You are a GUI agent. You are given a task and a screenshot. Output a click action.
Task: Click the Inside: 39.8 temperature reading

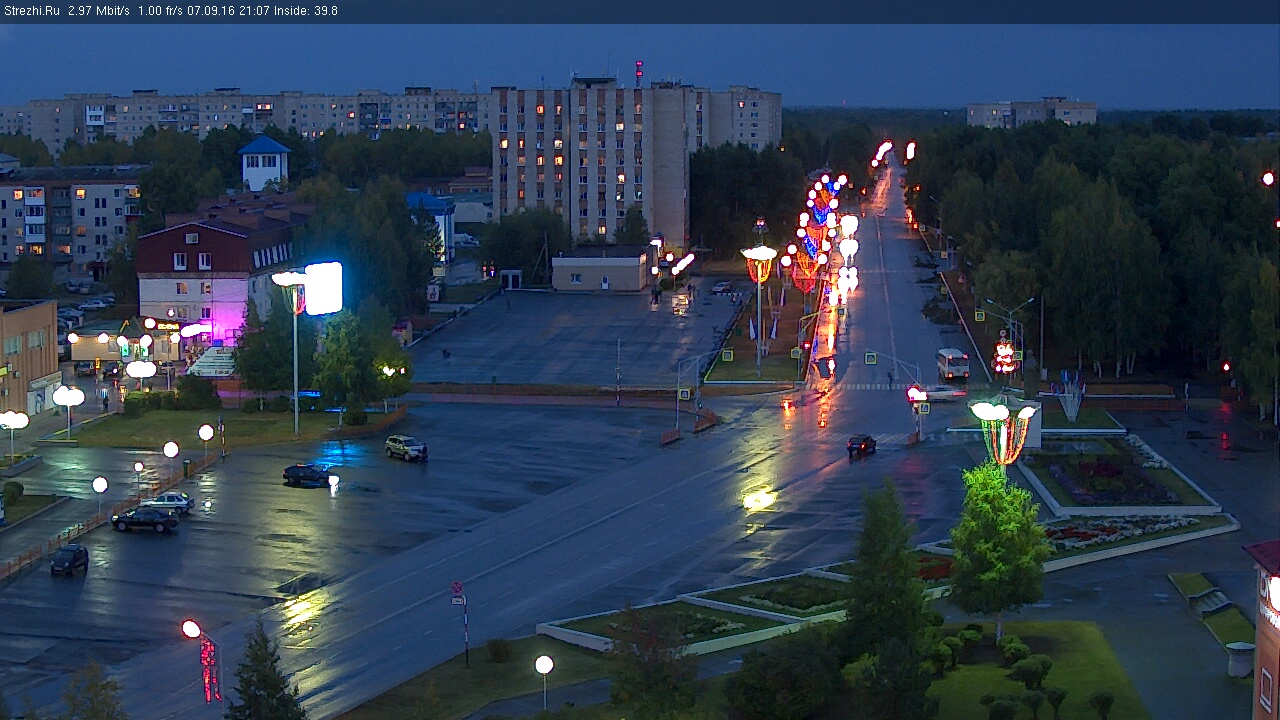(306, 11)
